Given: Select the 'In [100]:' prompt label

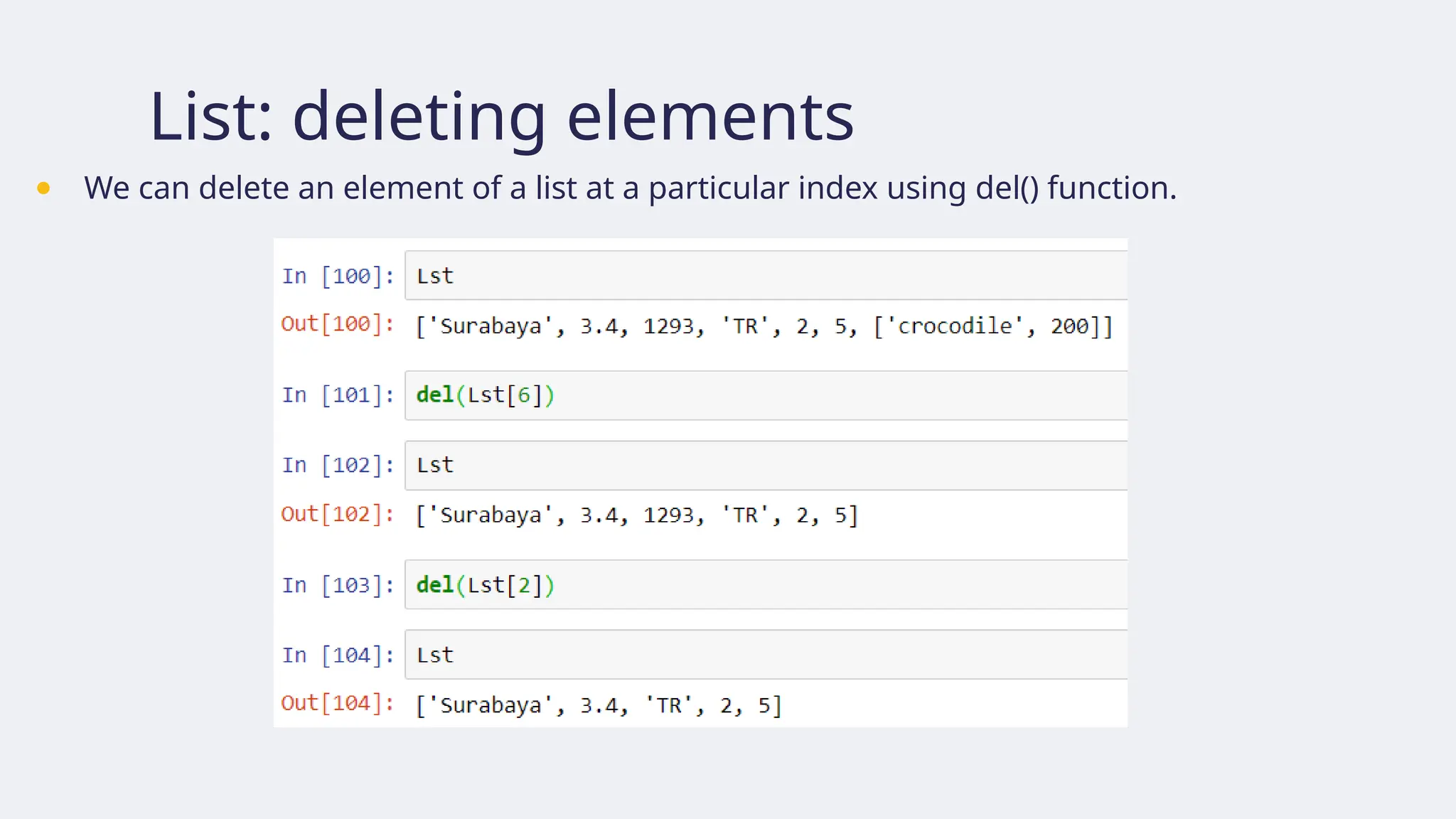Looking at the screenshot, I should 338,276.
